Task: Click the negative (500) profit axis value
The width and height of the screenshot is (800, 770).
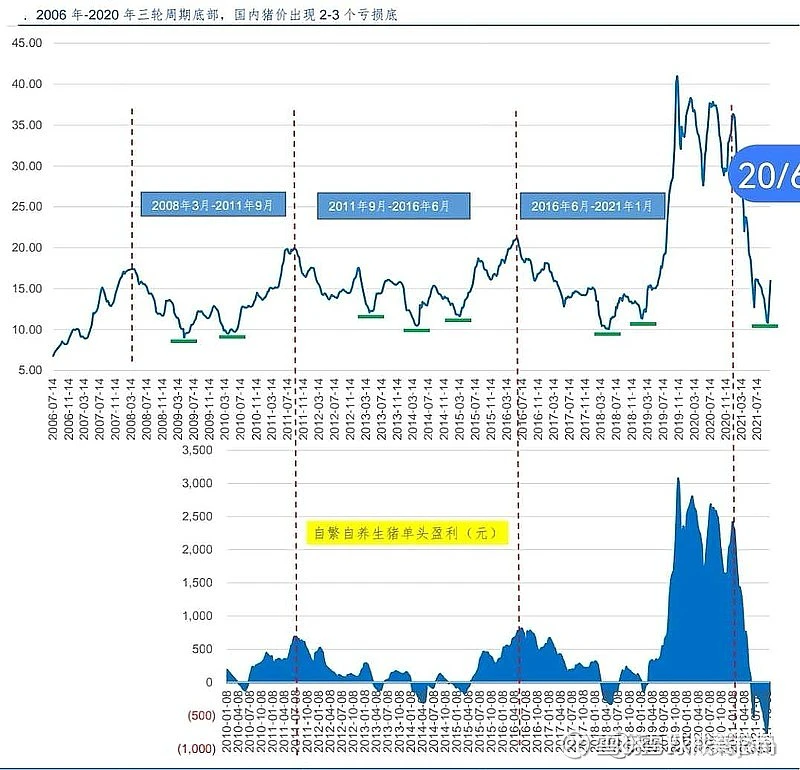Action: click(202, 715)
